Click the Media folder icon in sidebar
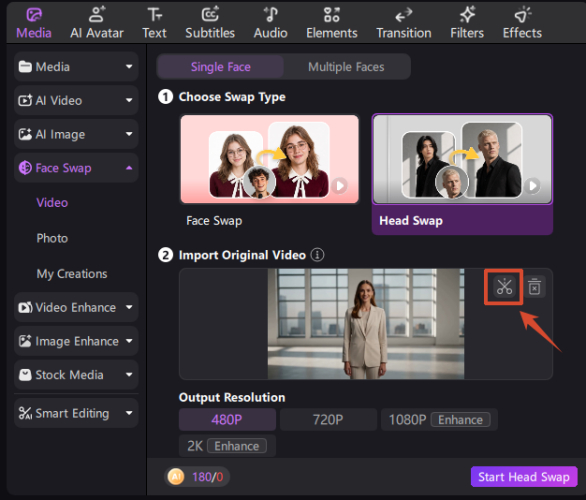Viewport: 586px width, 500px height. coord(25,67)
